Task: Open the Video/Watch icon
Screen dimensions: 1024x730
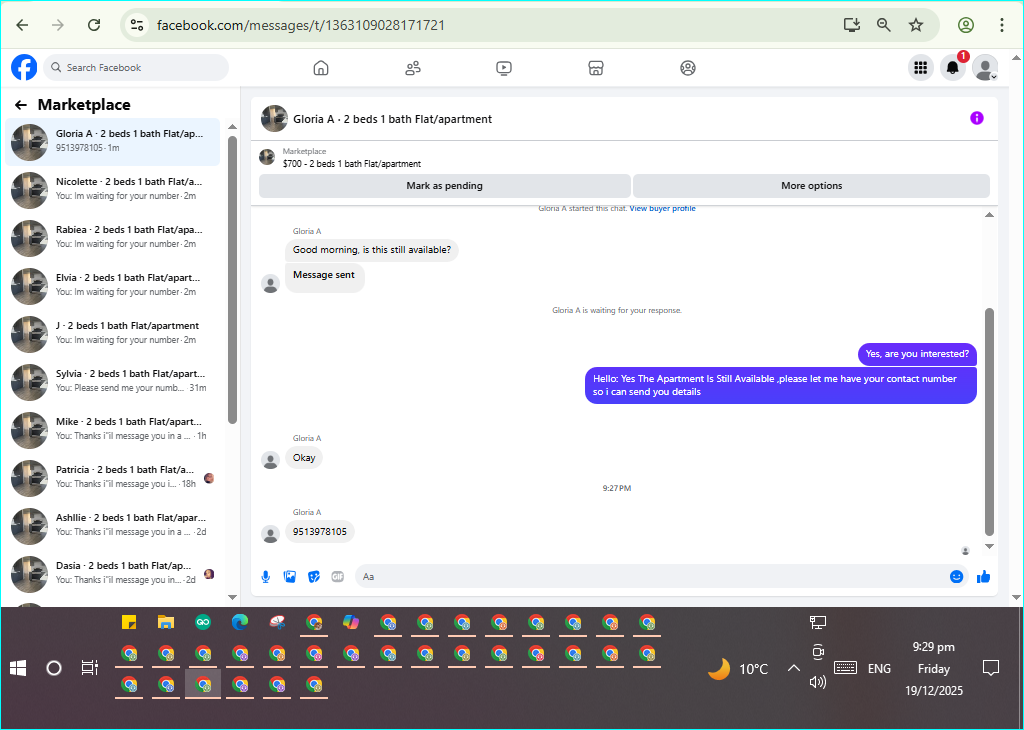Action: [x=504, y=68]
